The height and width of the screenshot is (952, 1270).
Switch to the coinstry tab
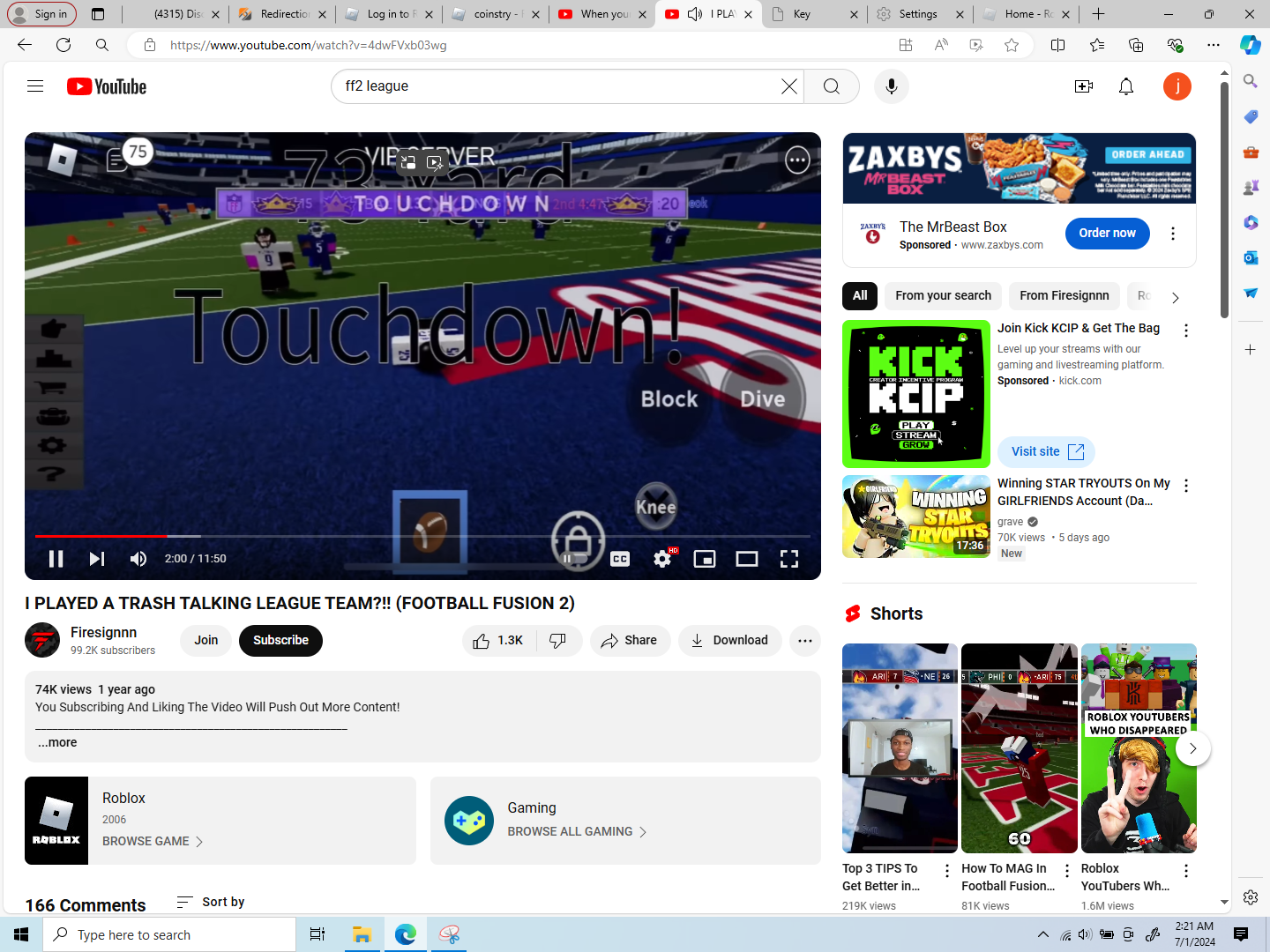[x=497, y=14]
